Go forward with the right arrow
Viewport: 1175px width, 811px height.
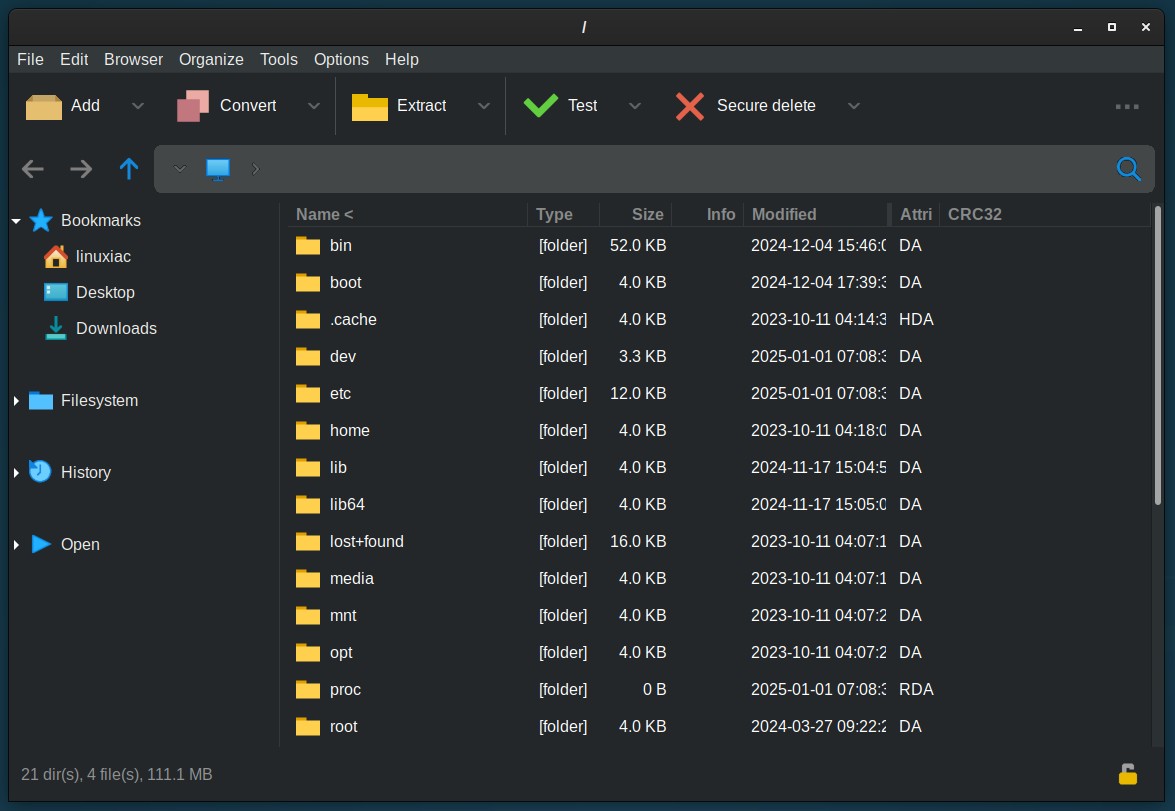(81, 169)
